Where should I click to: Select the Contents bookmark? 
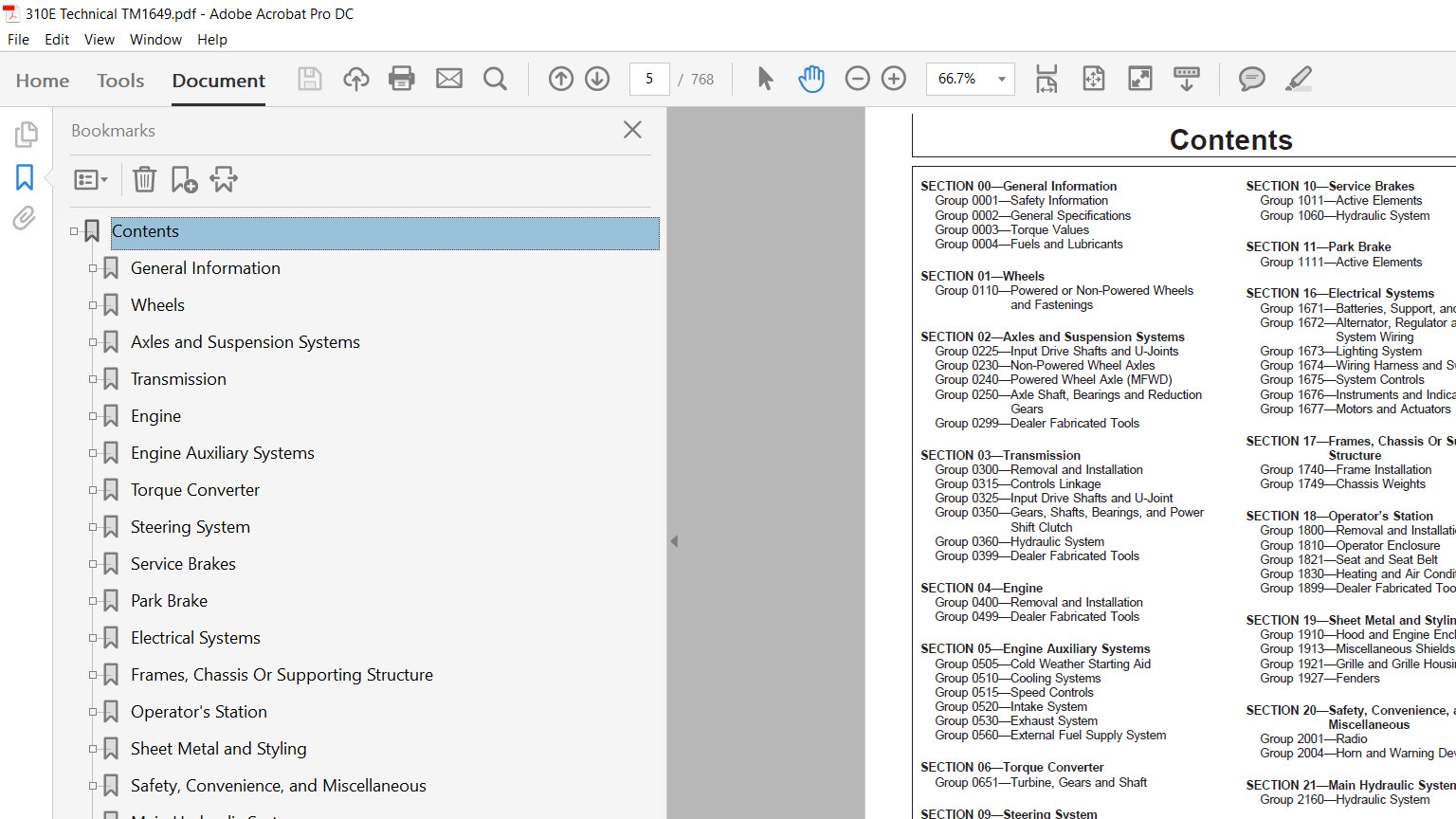(385, 233)
